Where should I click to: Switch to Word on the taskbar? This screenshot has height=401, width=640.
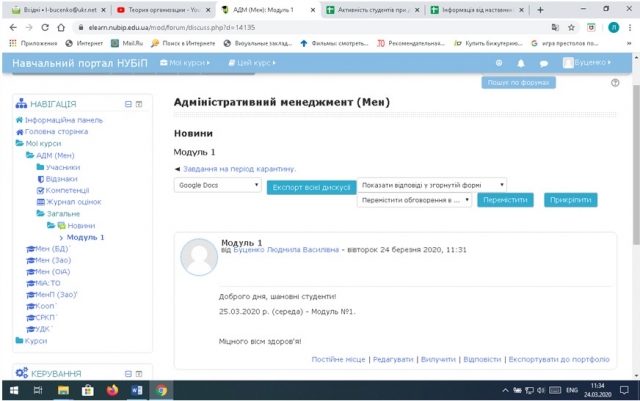[137, 390]
